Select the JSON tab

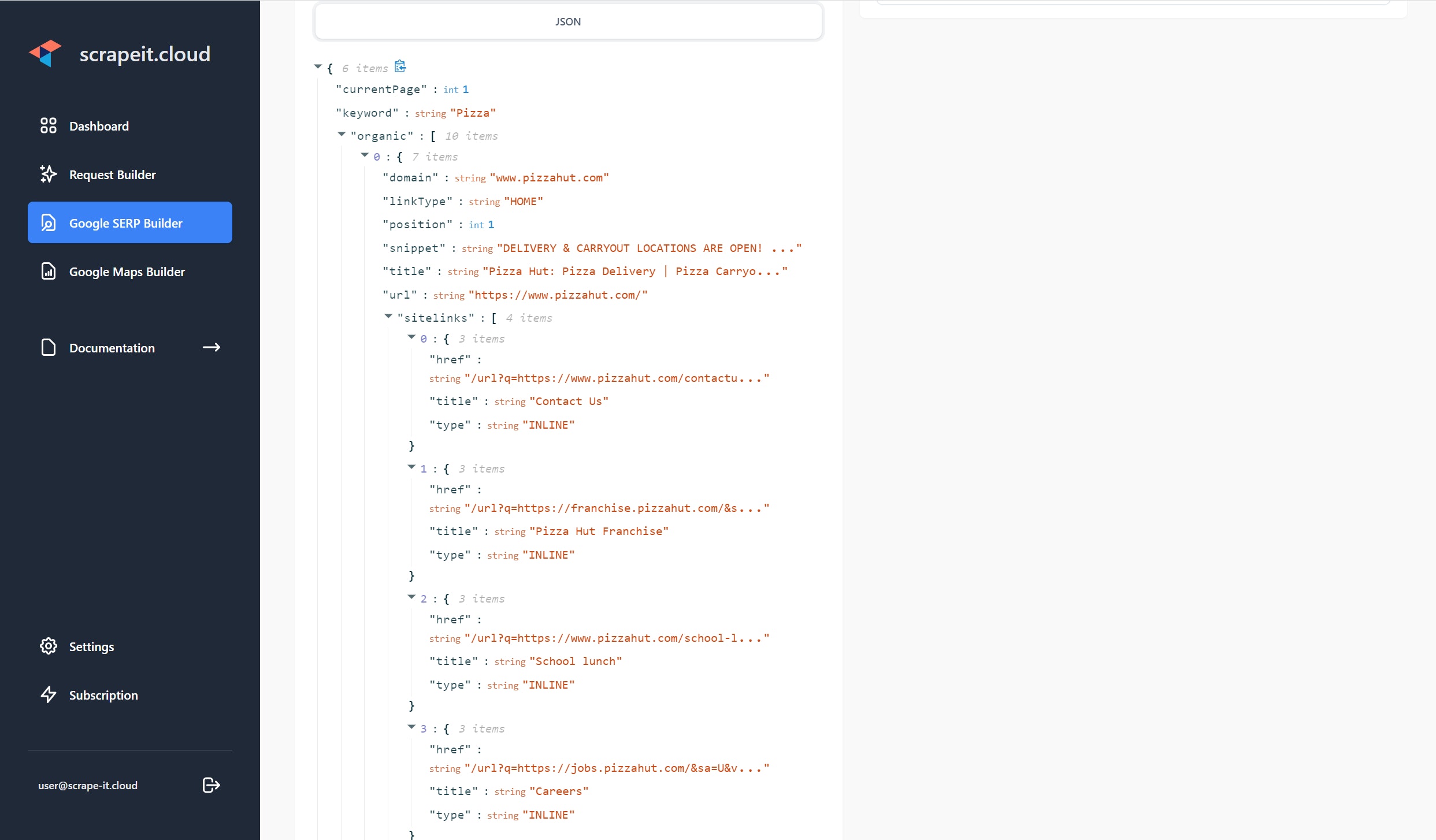[568, 21]
